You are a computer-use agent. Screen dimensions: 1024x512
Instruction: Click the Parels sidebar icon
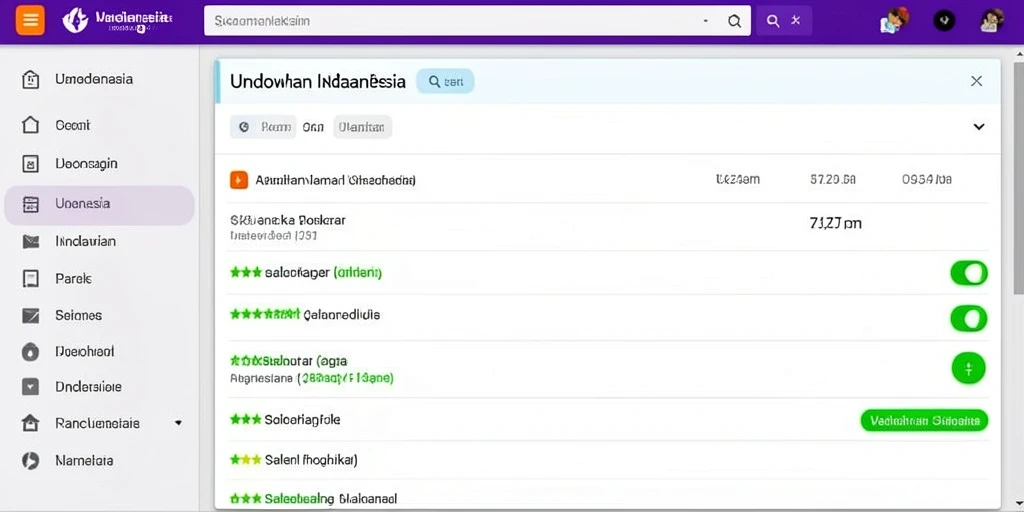pos(30,279)
